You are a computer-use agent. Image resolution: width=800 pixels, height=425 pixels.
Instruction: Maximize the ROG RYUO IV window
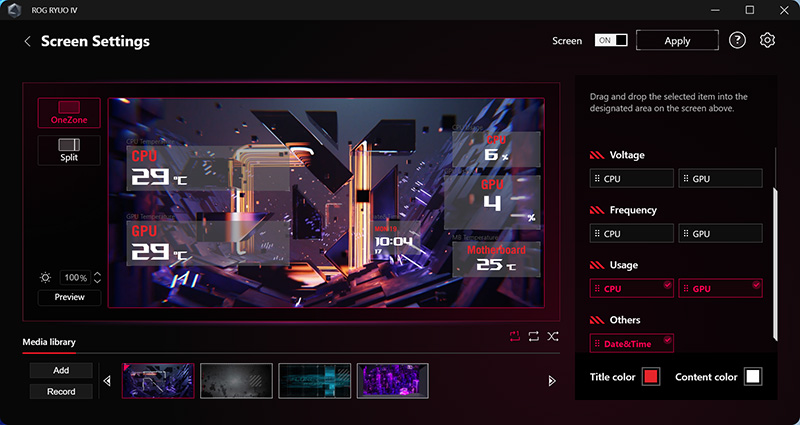(749, 10)
